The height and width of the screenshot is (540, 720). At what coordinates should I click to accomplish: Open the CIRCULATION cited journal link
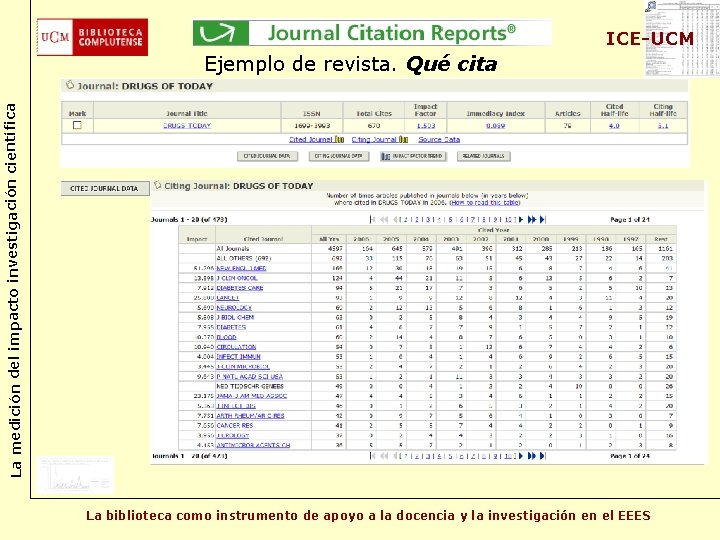click(x=236, y=347)
